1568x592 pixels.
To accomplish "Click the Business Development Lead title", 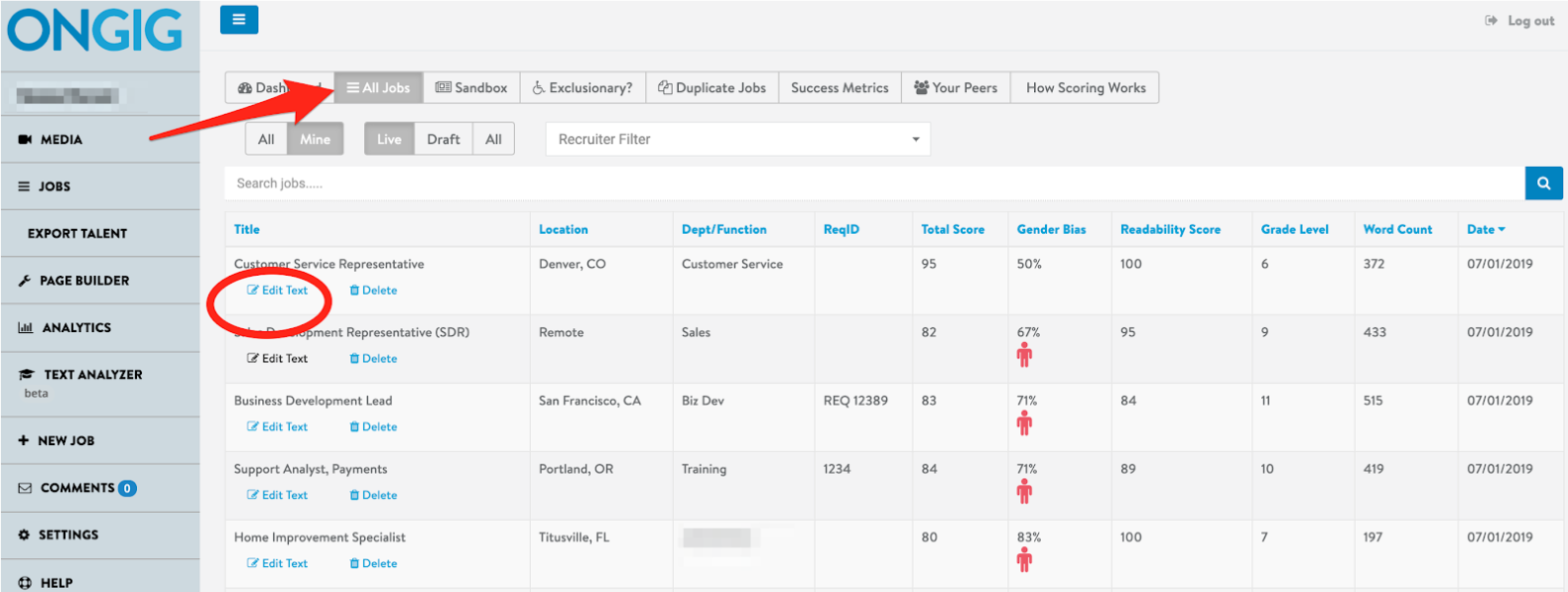I will [313, 401].
